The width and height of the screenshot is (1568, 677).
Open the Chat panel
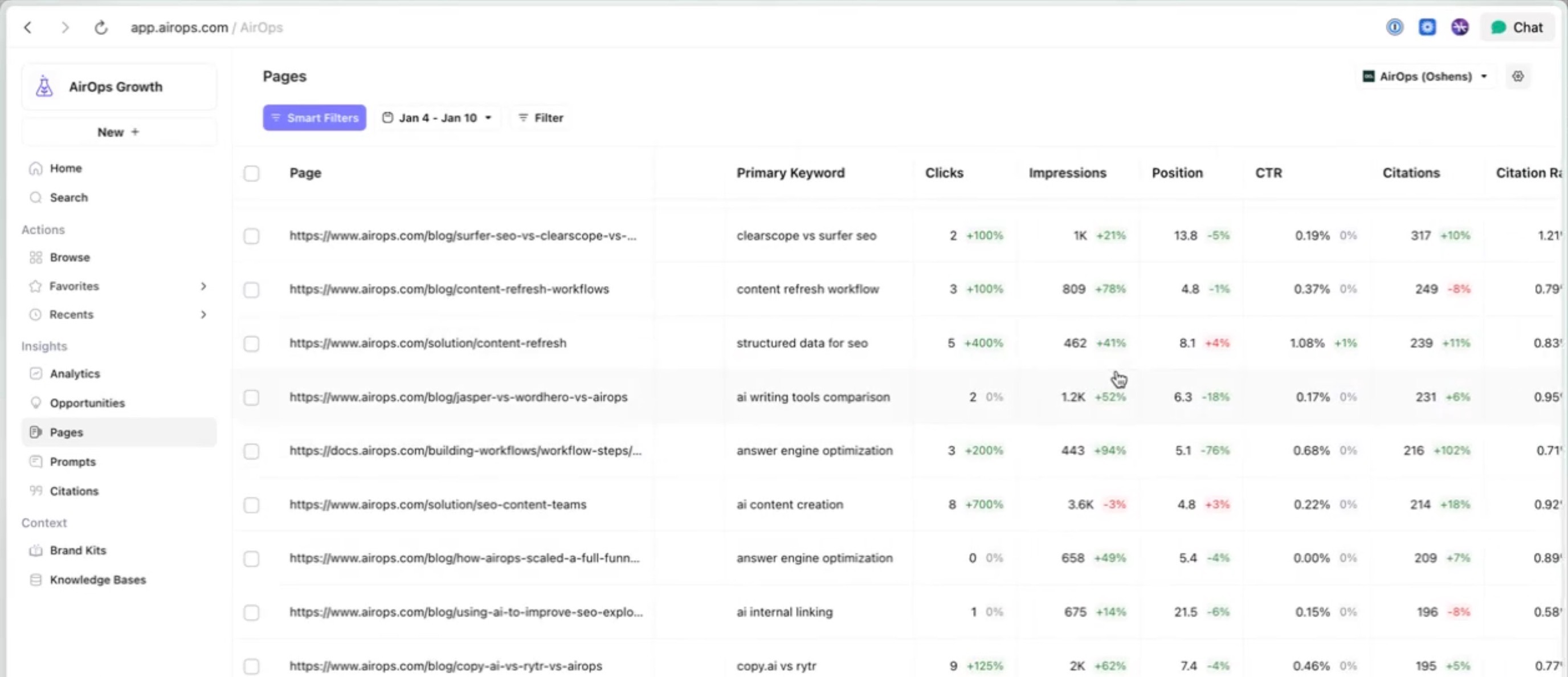click(x=1517, y=27)
